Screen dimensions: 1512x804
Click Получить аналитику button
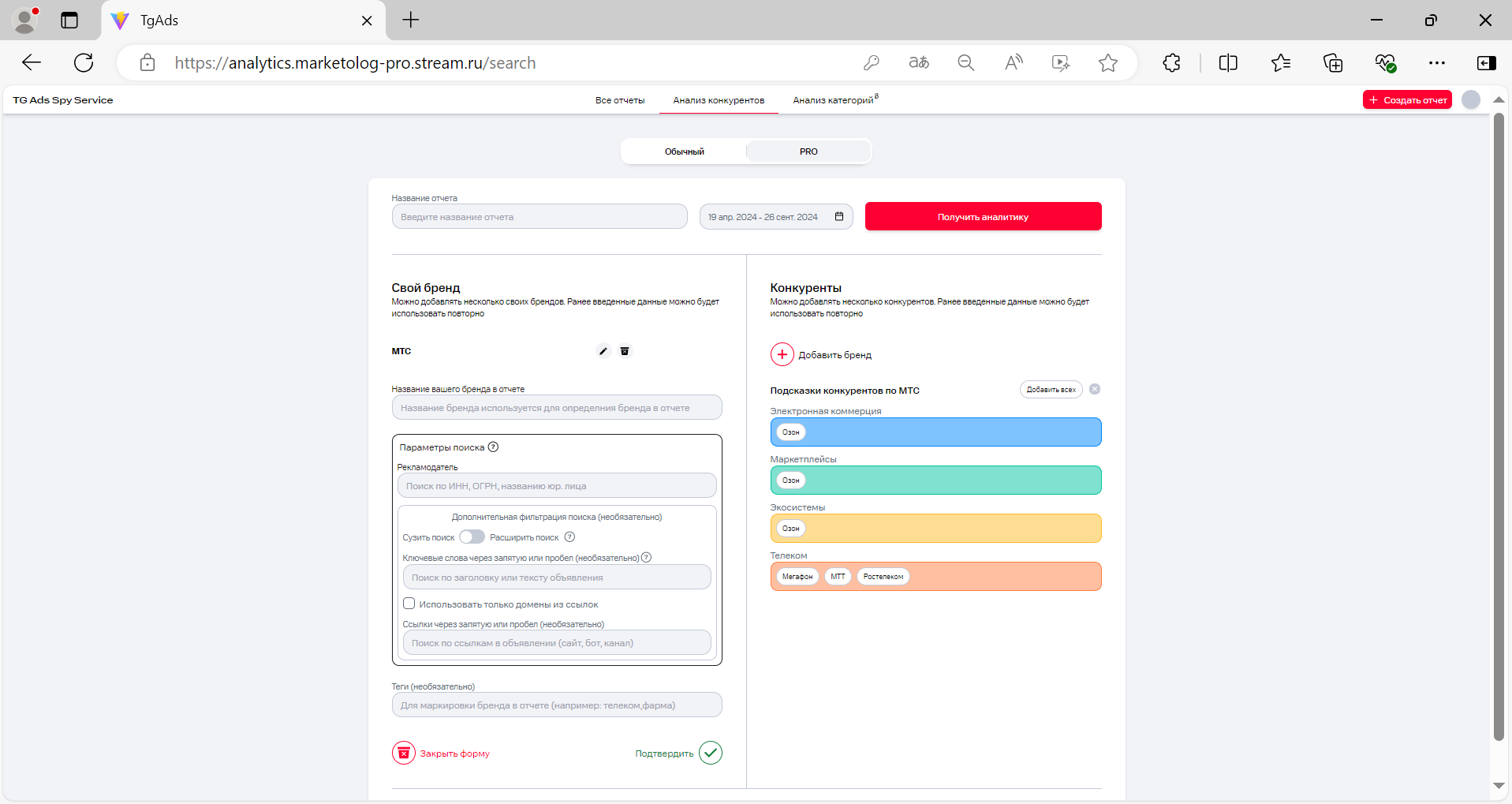click(x=983, y=216)
